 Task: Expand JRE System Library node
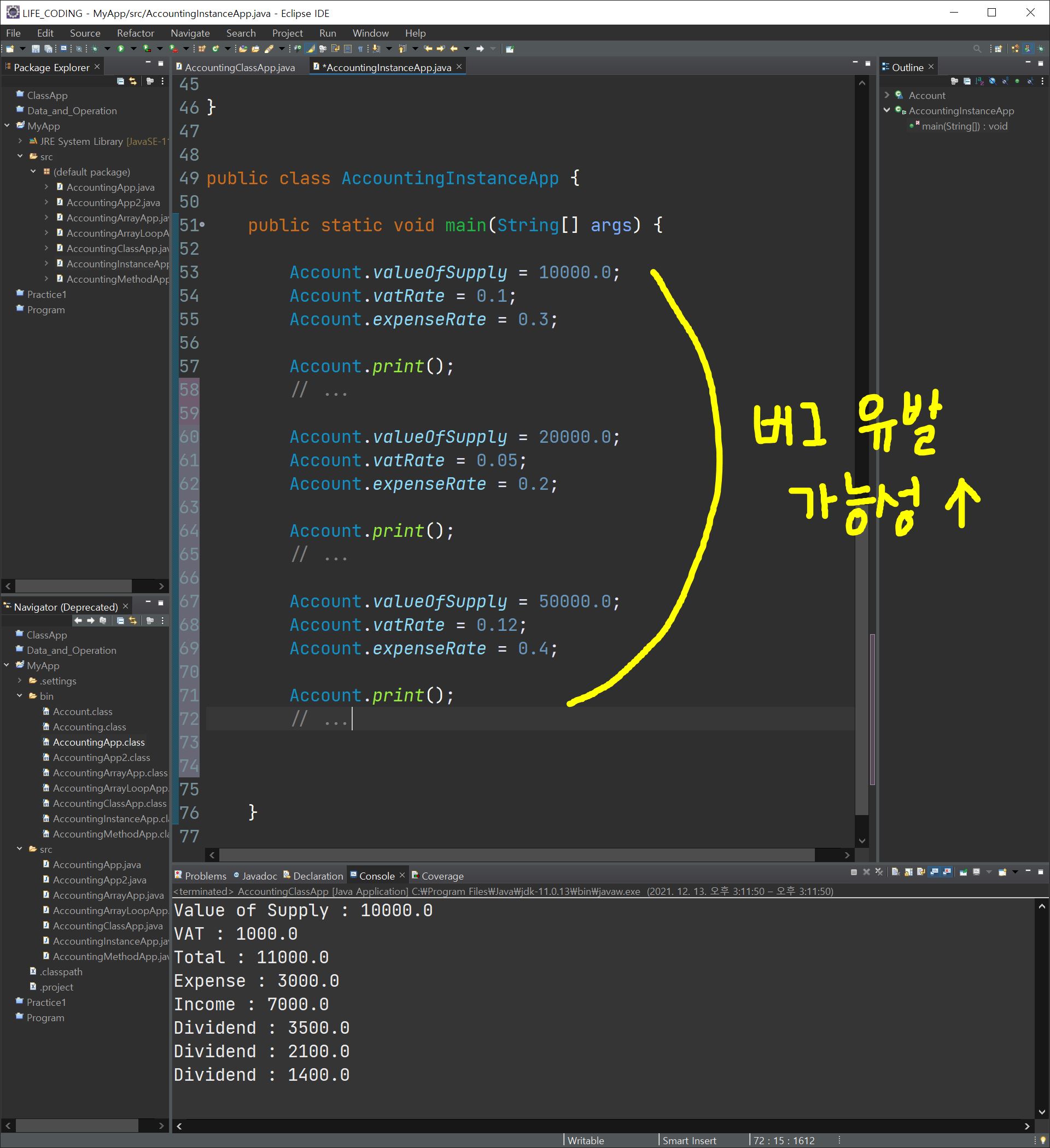tap(20, 141)
